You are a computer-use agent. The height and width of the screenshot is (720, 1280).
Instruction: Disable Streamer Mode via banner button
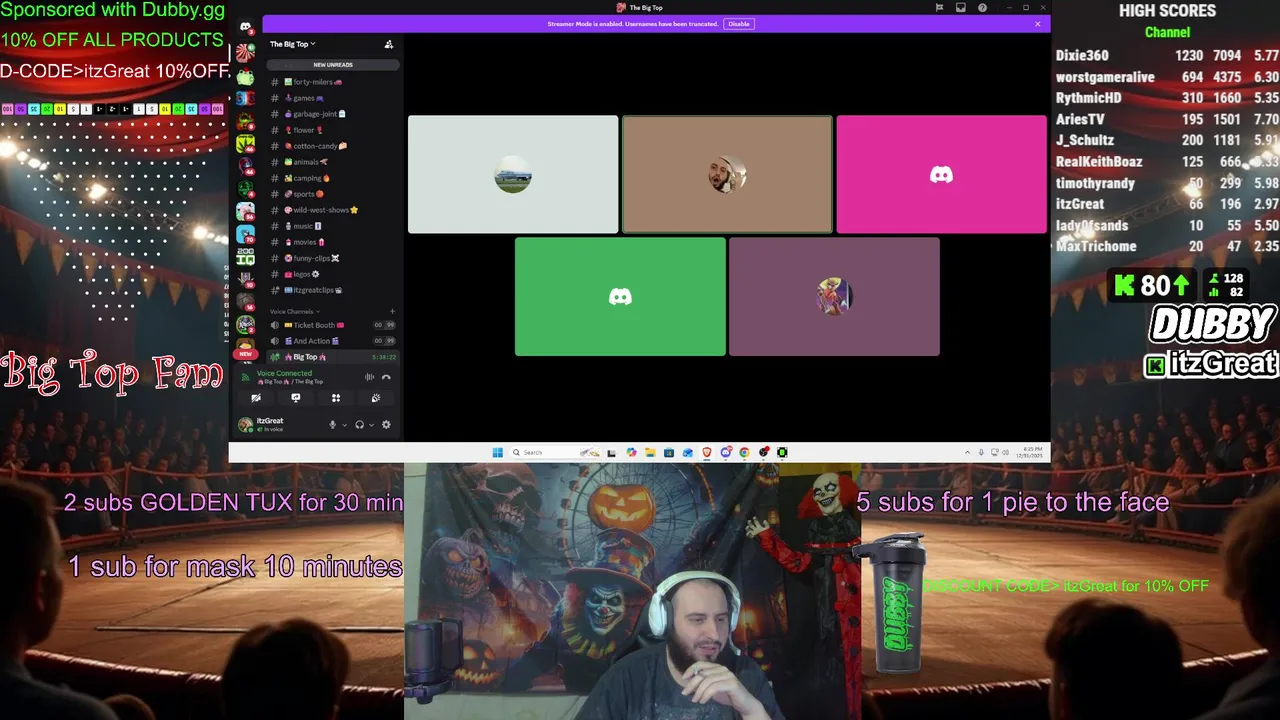[738, 24]
